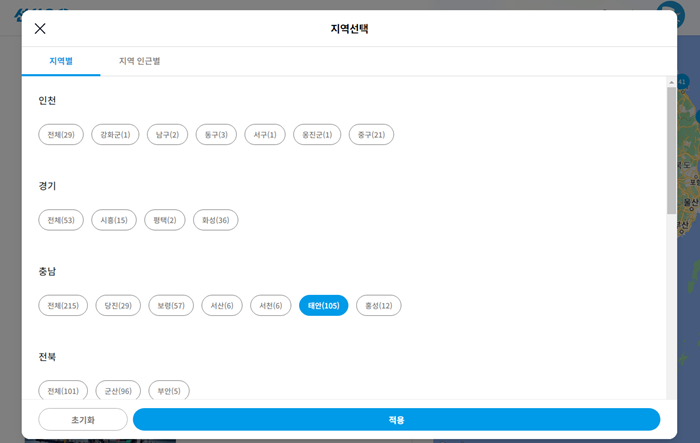This screenshot has height=443, width=700.
Task: Select the 서천(6) region chip
Action: [x=271, y=305]
